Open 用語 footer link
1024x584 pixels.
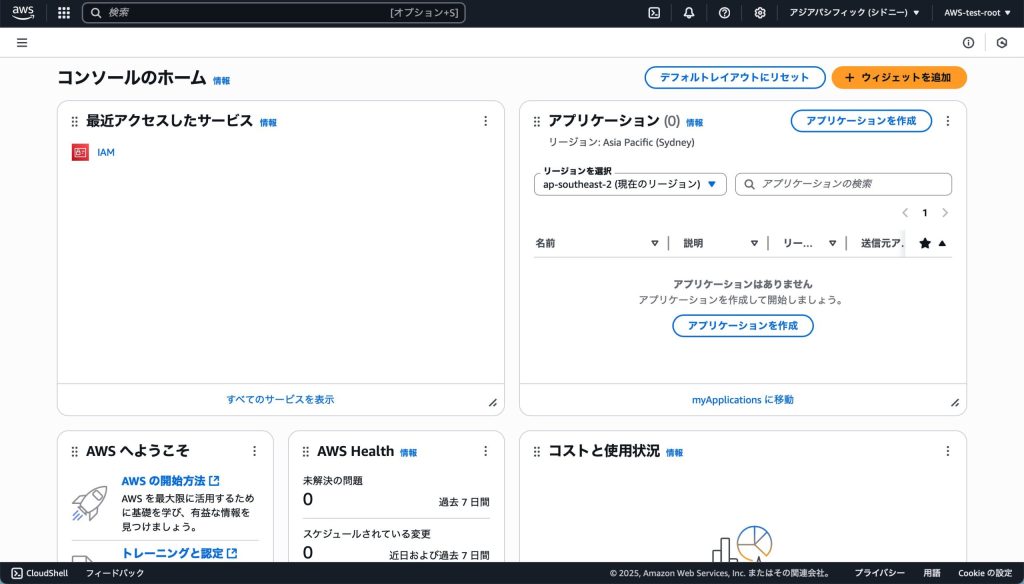click(x=932, y=573)
